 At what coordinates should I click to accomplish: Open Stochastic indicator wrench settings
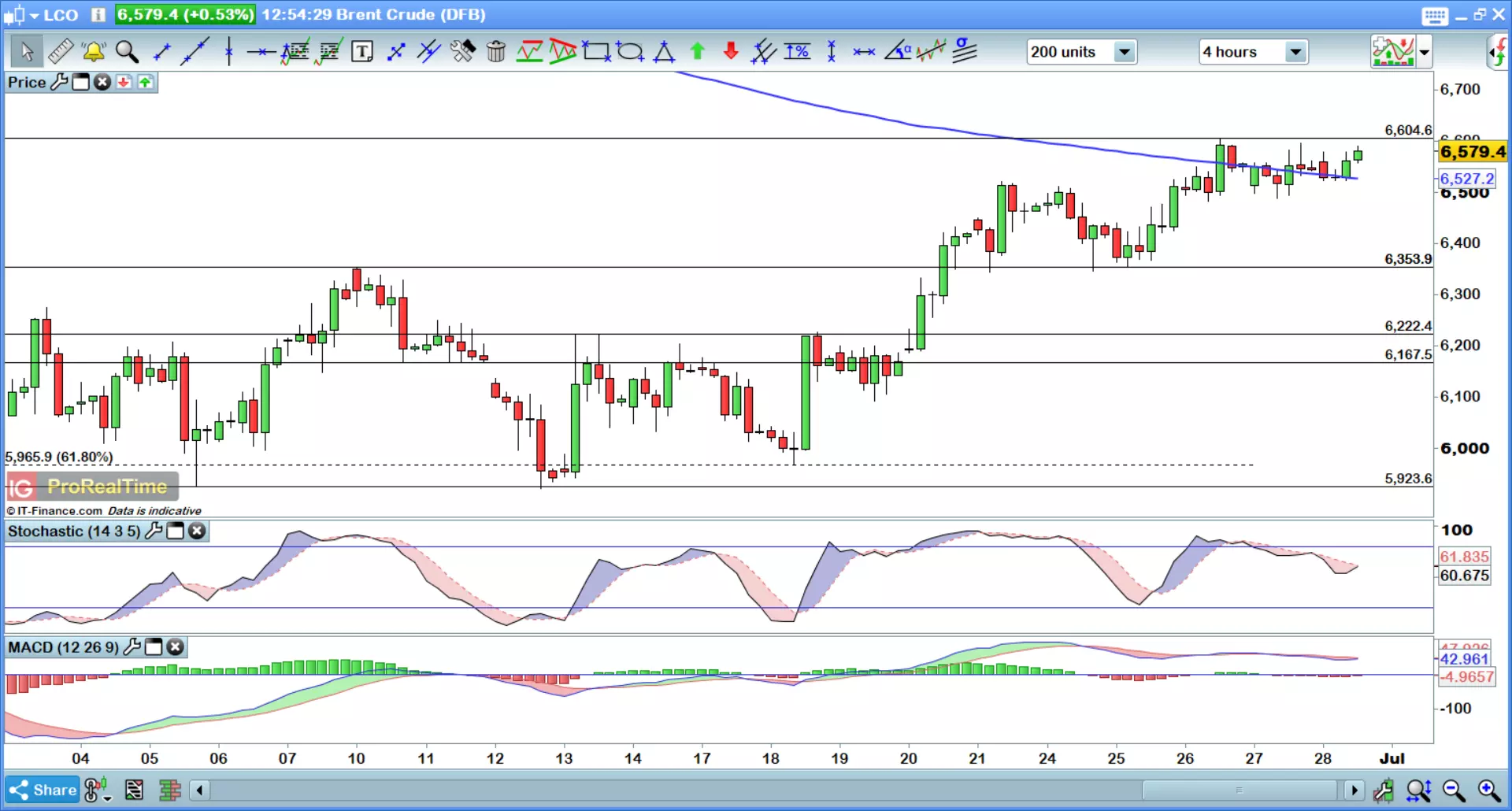click(x=154, y=531)
